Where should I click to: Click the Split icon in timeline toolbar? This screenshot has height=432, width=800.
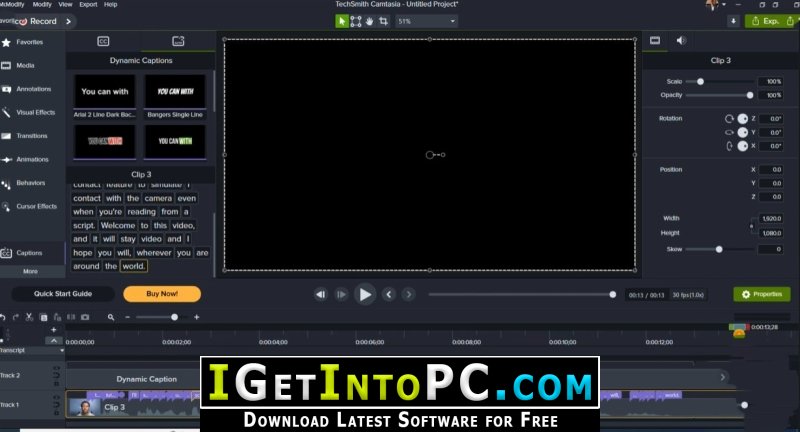[71, 317]
